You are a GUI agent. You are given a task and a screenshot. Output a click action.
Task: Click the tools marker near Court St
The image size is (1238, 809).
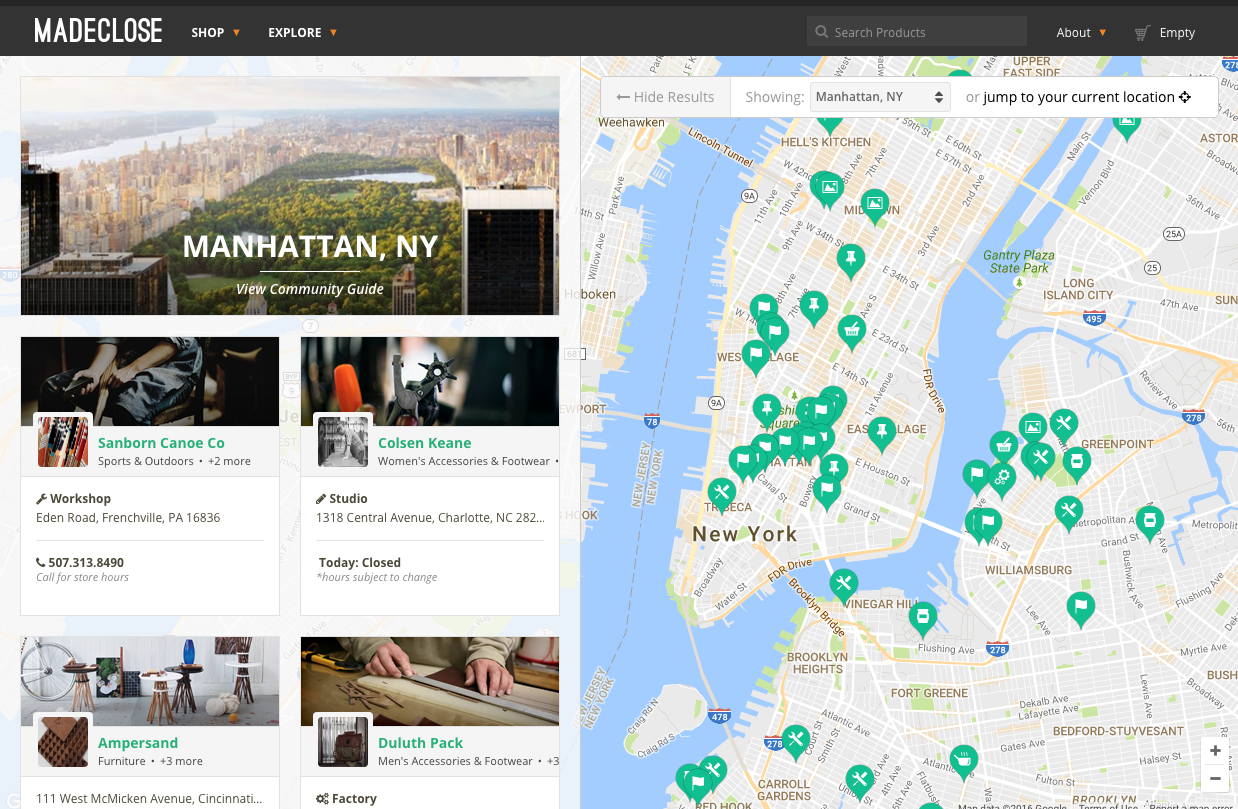[796, 741]
